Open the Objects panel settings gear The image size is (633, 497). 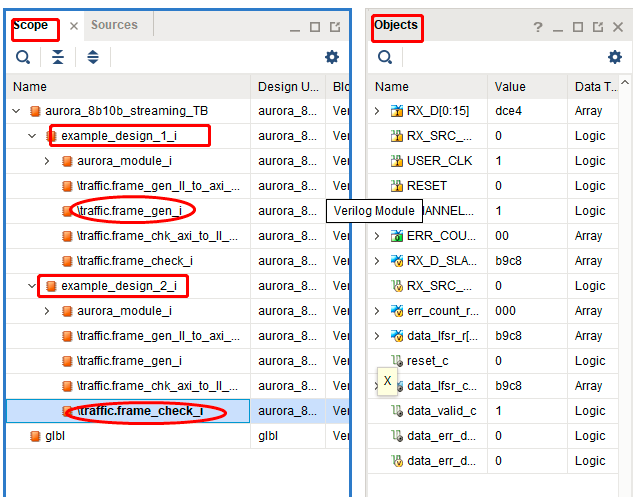pyautogui.click(x=615, y=57)
